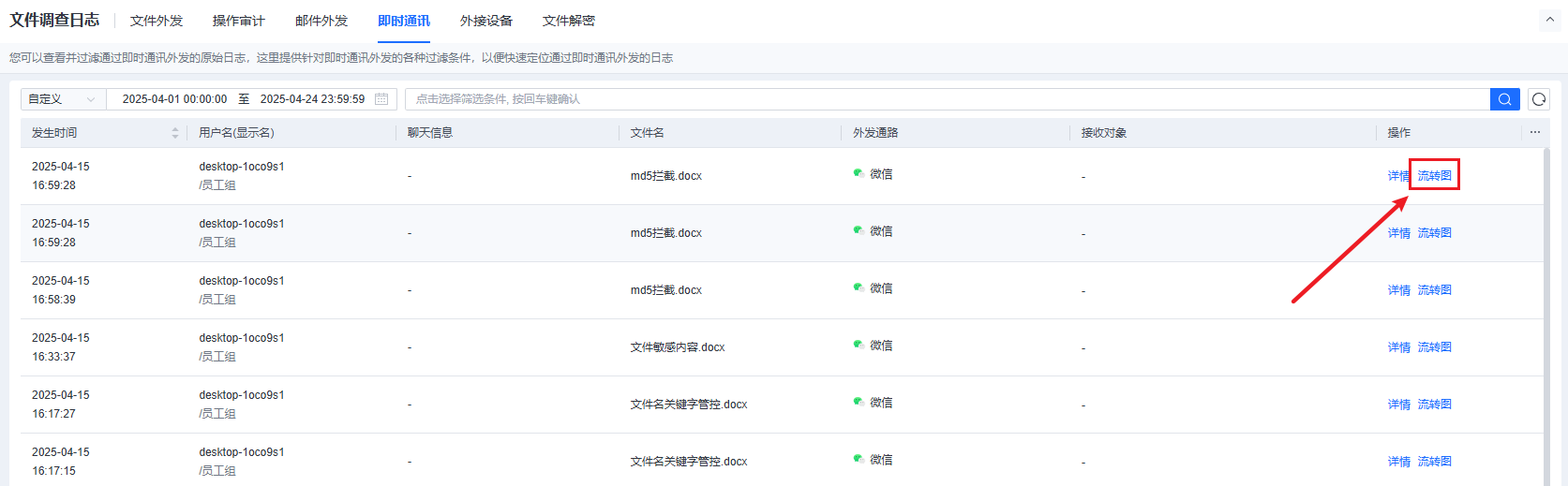Switch to the 操作审计 tab
Viewport: 1568px width, 486px height.
(238, 21)
